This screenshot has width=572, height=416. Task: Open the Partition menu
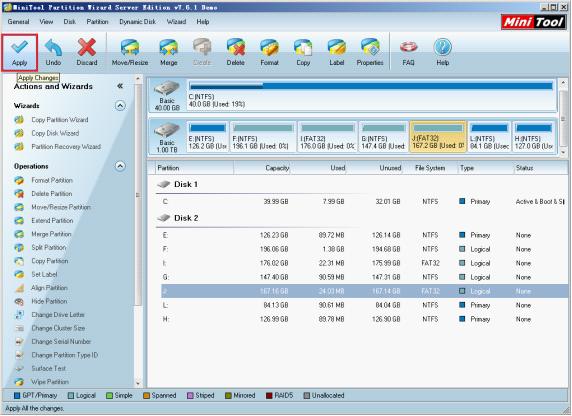pos(97,22)
